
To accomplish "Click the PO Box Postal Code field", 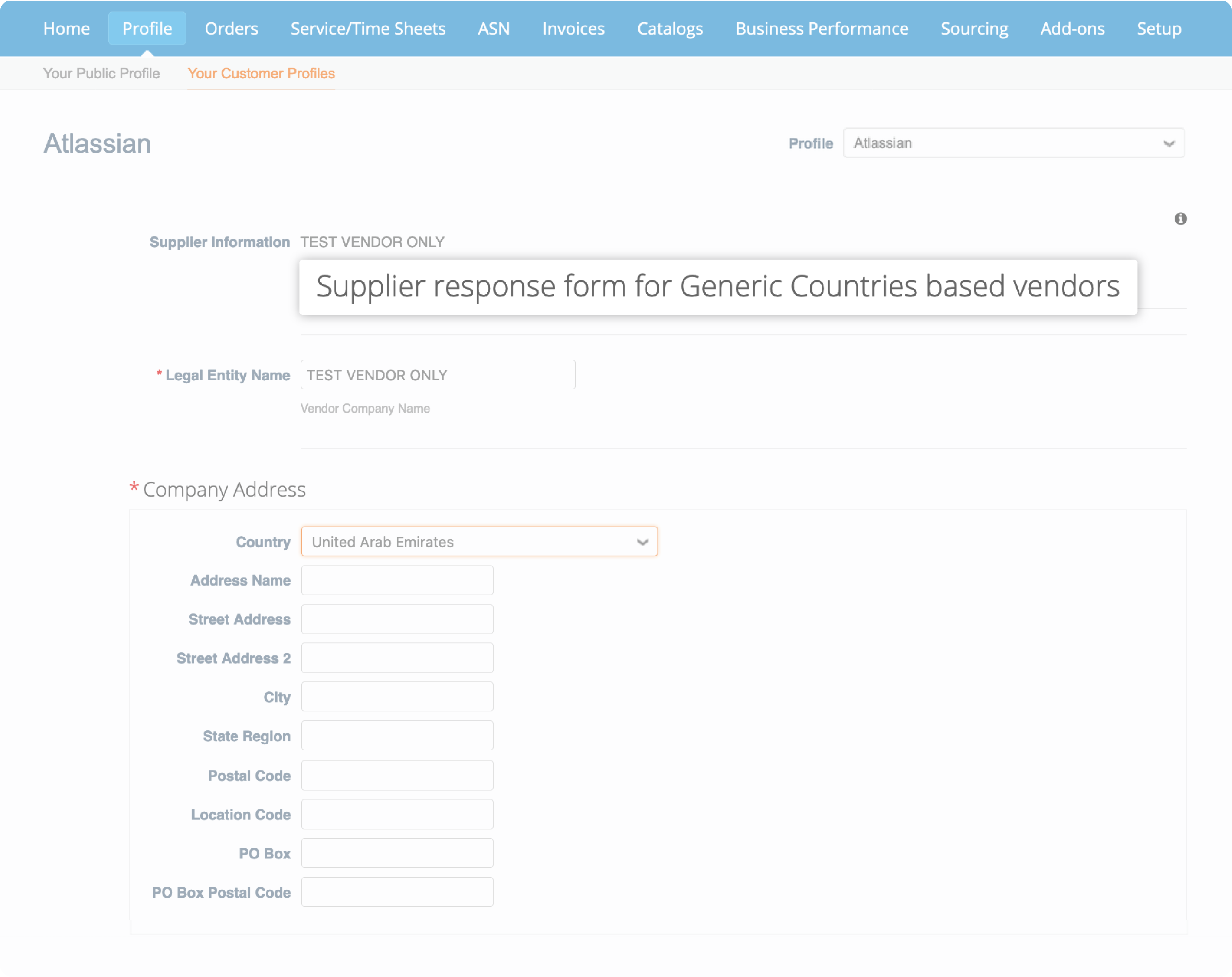I will (397, 892).
